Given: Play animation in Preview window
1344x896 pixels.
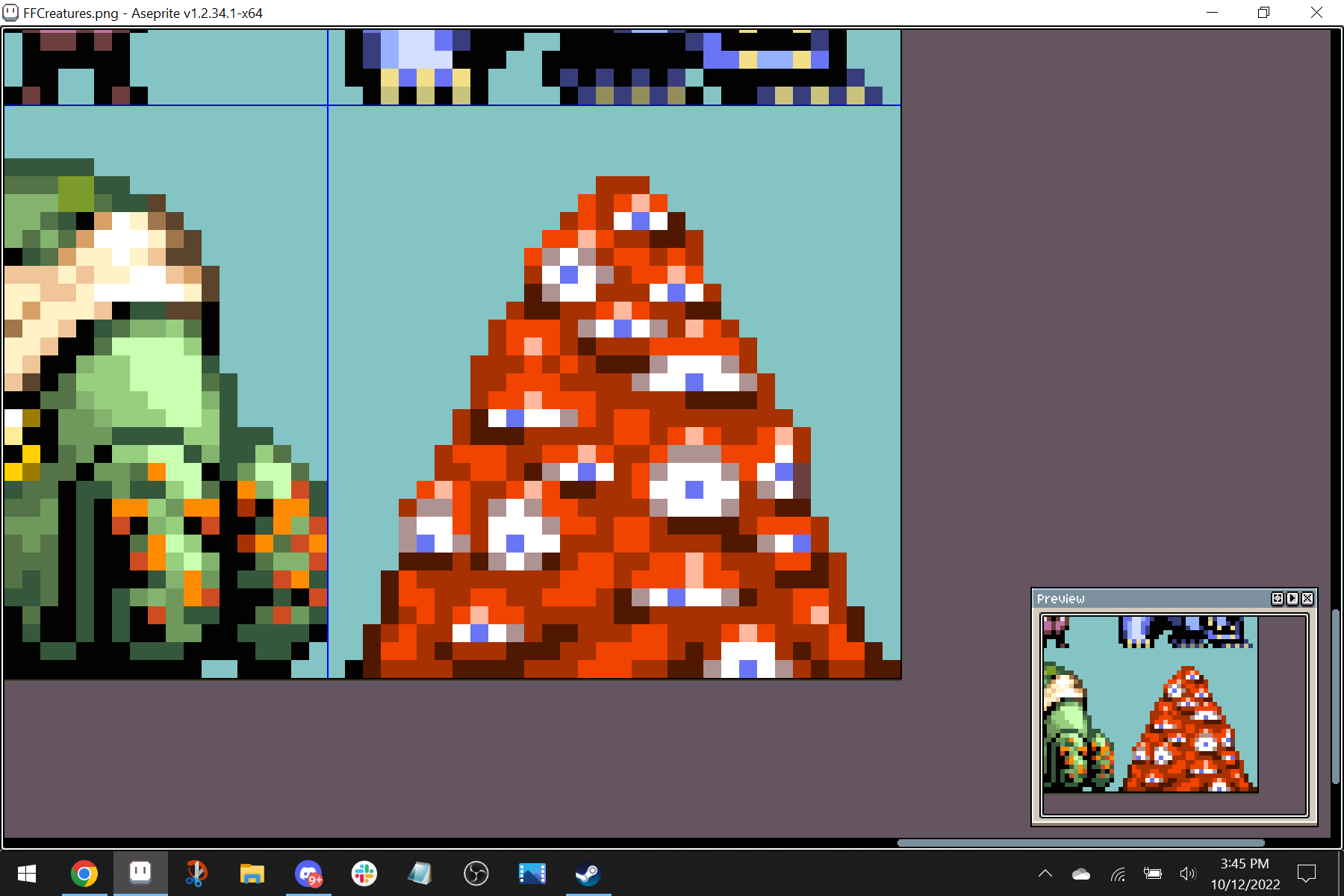Looking at the screenshot, I should (x=1292, y=599).
